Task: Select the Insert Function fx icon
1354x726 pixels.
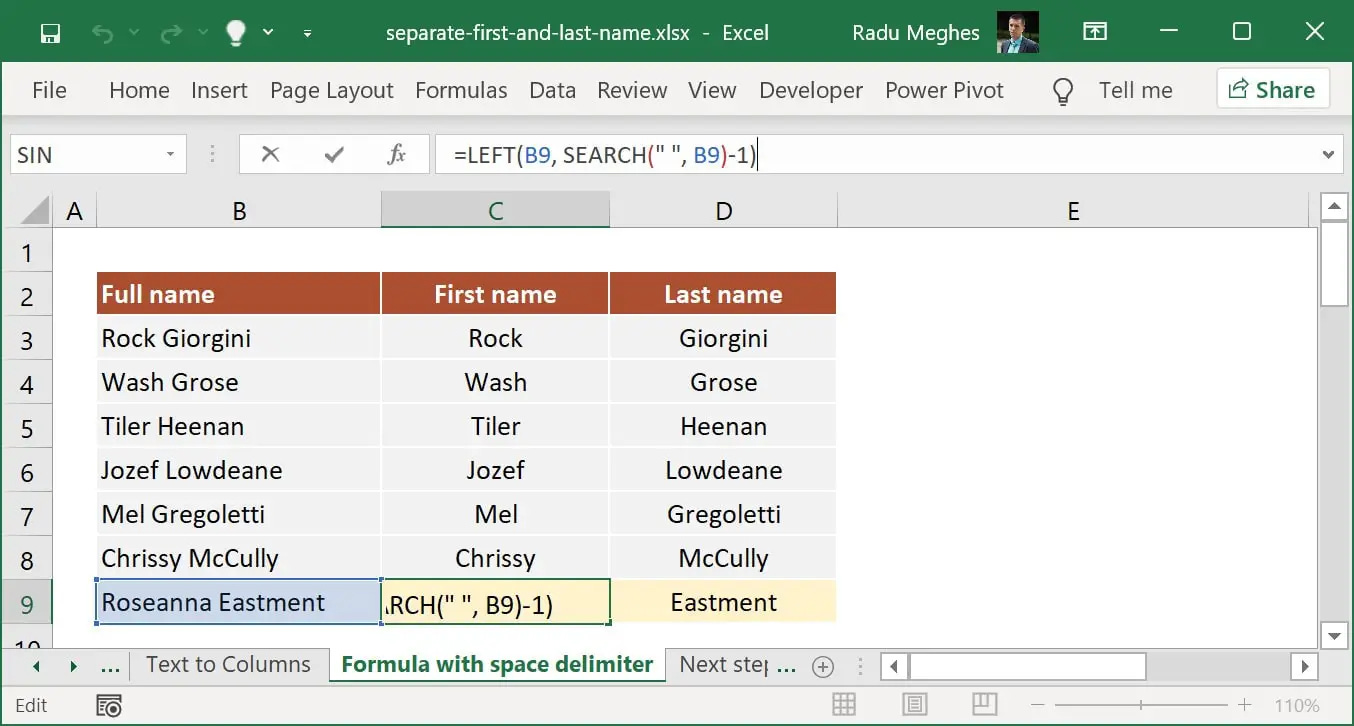Action: (x=397, y=154)
